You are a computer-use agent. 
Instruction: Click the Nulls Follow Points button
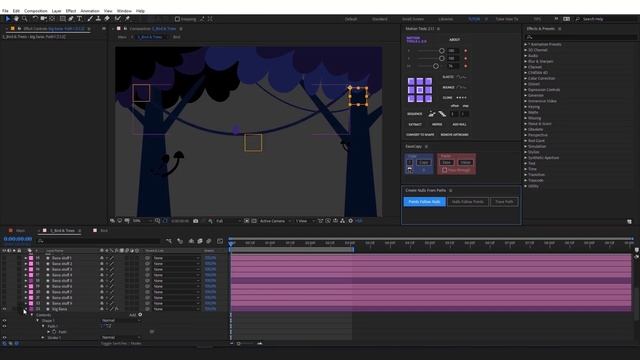tap(468, 202)
